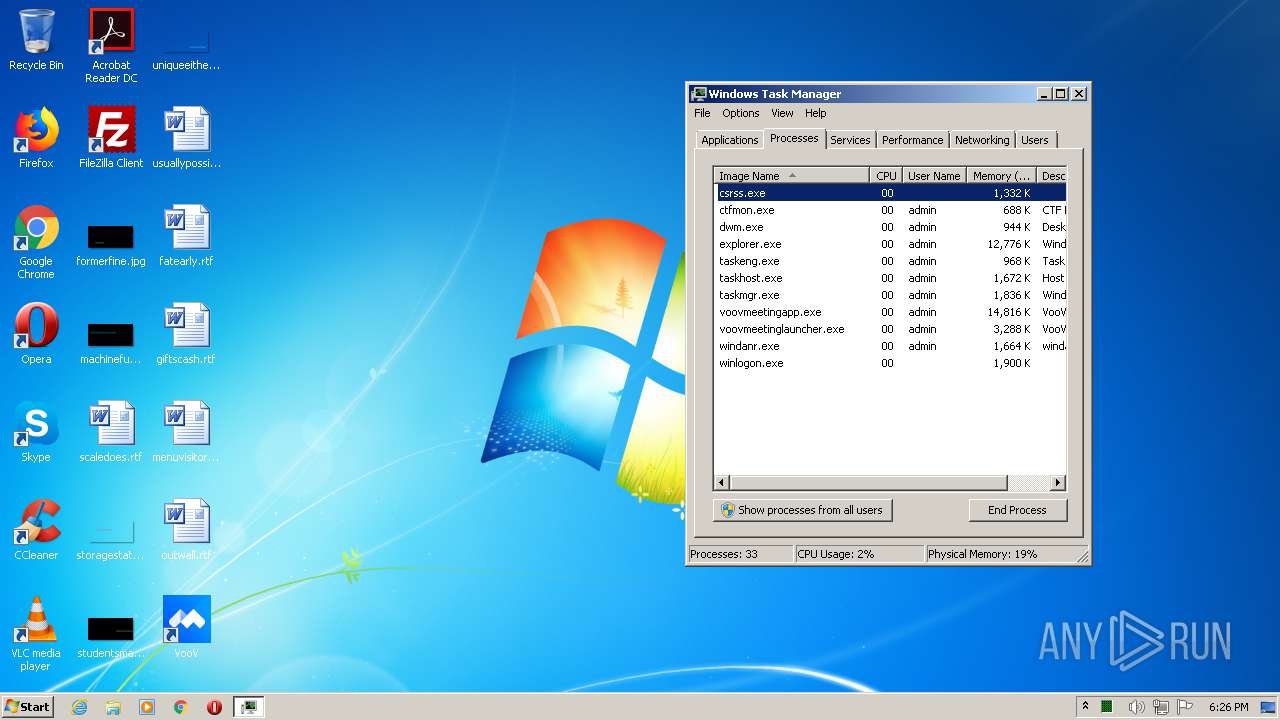Sort processes by Memory column
This screenshot has width=1280, height=720.
[x=1001, y=176]
